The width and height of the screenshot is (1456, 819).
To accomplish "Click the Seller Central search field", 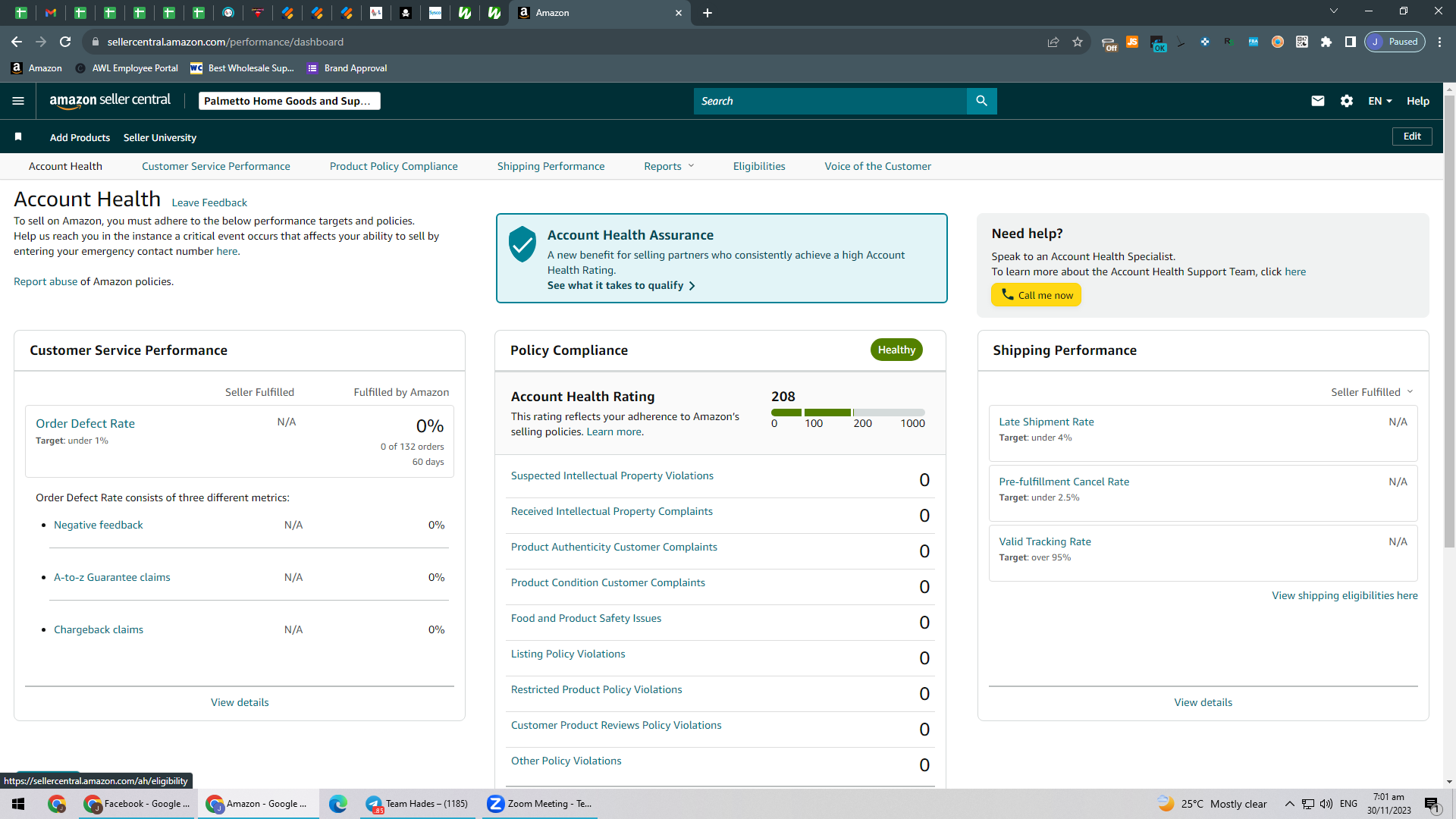I will (x=830, y=101).
